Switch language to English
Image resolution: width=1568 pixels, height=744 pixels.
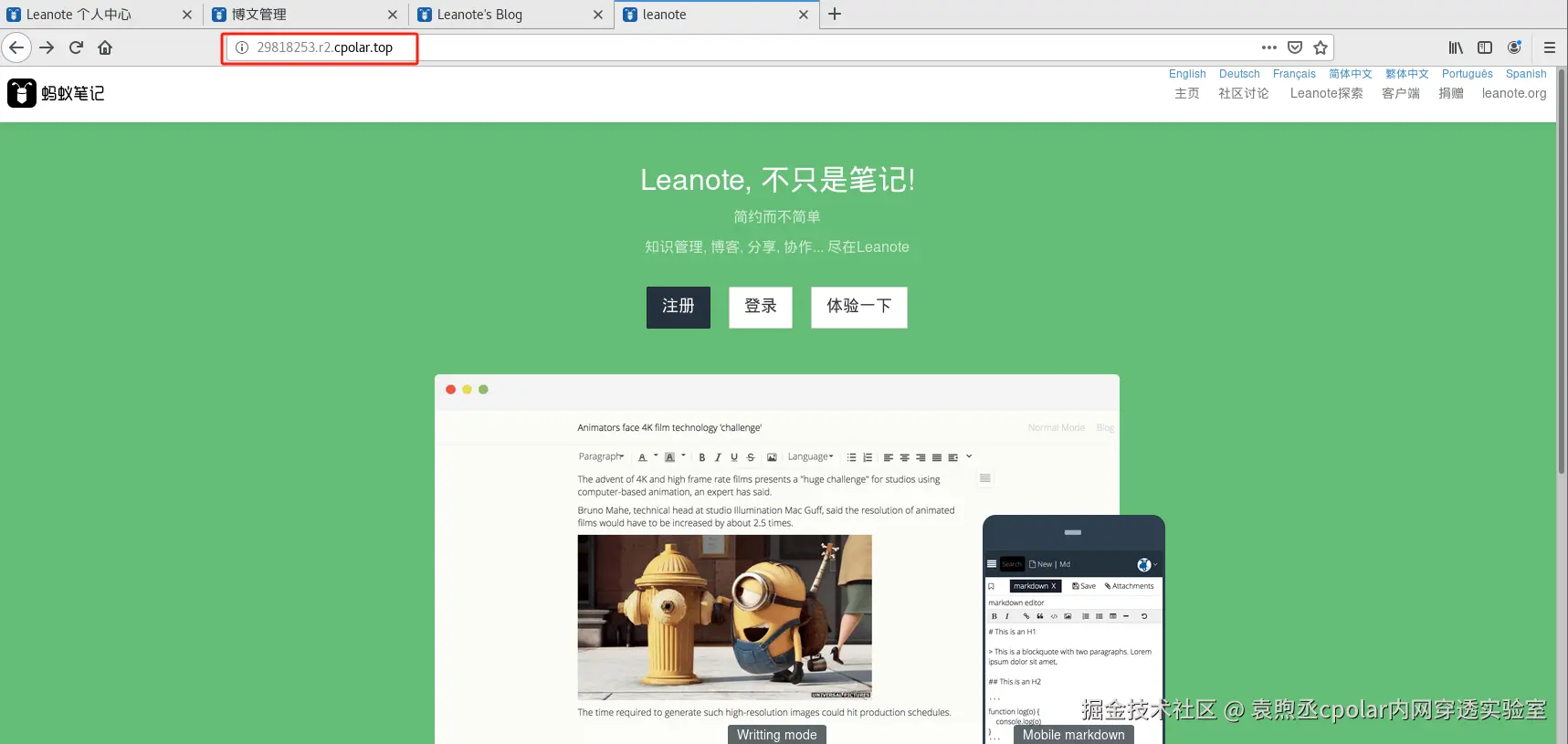[x=1187, y=74]
